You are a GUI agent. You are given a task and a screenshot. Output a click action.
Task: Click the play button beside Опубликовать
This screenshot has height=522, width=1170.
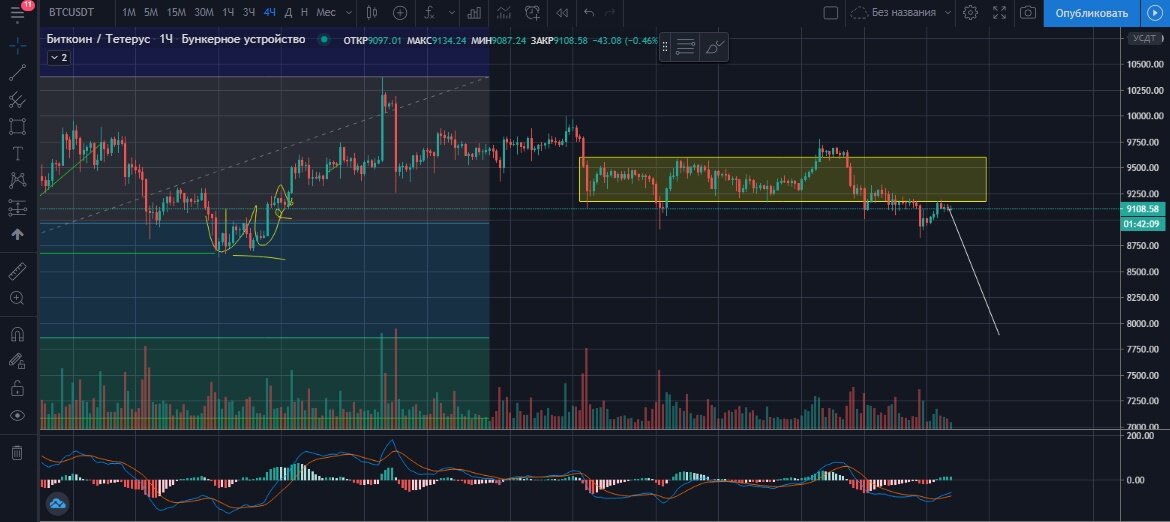coord(1154,13)
